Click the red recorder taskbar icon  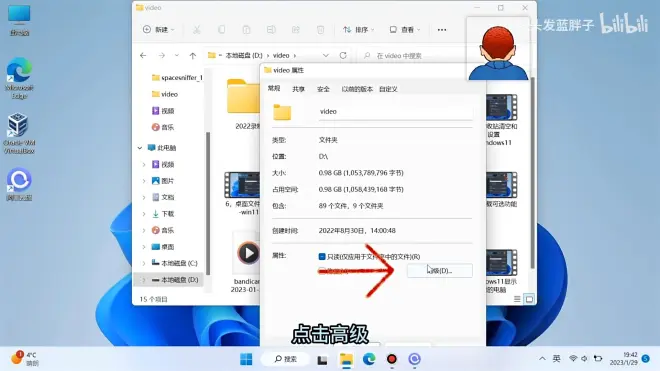coord(392,359)
